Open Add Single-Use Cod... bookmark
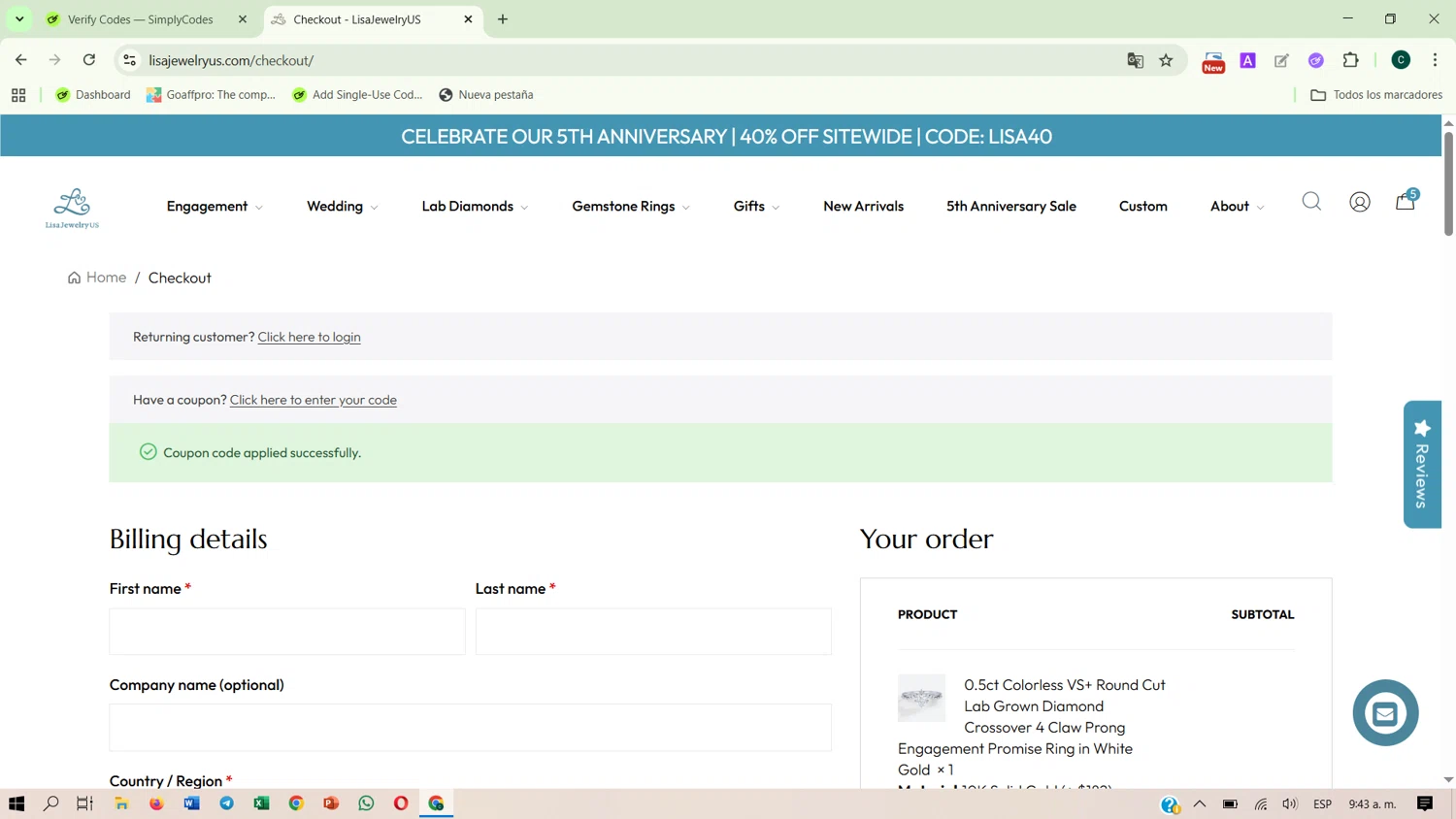 (x=357, y=95)
